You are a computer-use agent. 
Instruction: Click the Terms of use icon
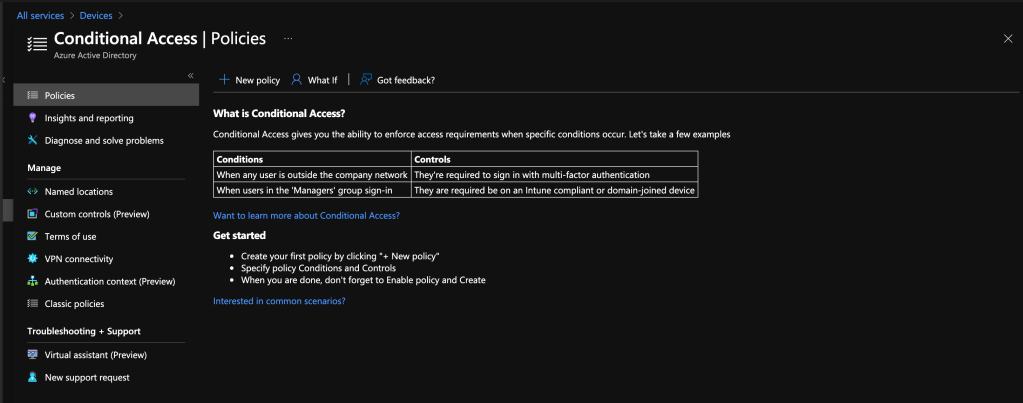33,237
